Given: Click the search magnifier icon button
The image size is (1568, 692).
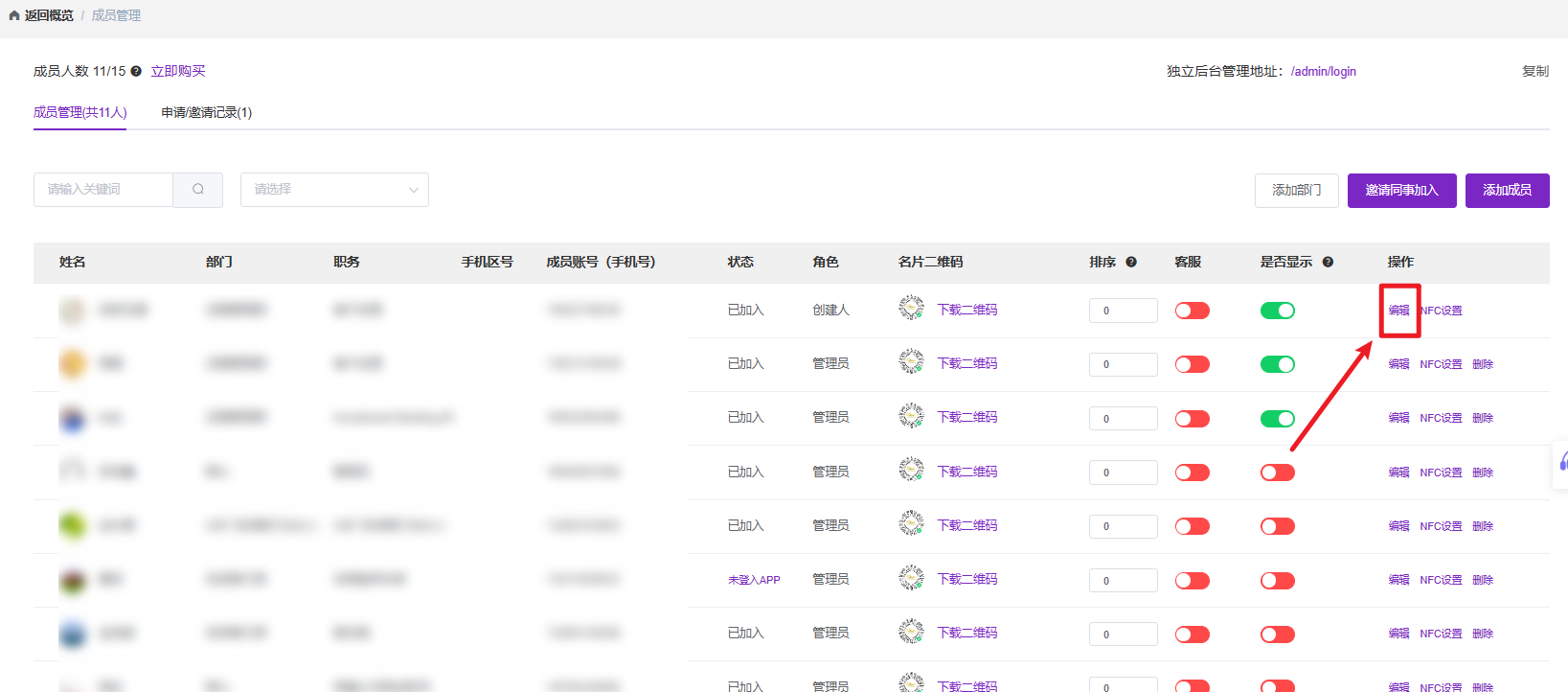Looking at the screenshot, I should click(x=198, y=190).
